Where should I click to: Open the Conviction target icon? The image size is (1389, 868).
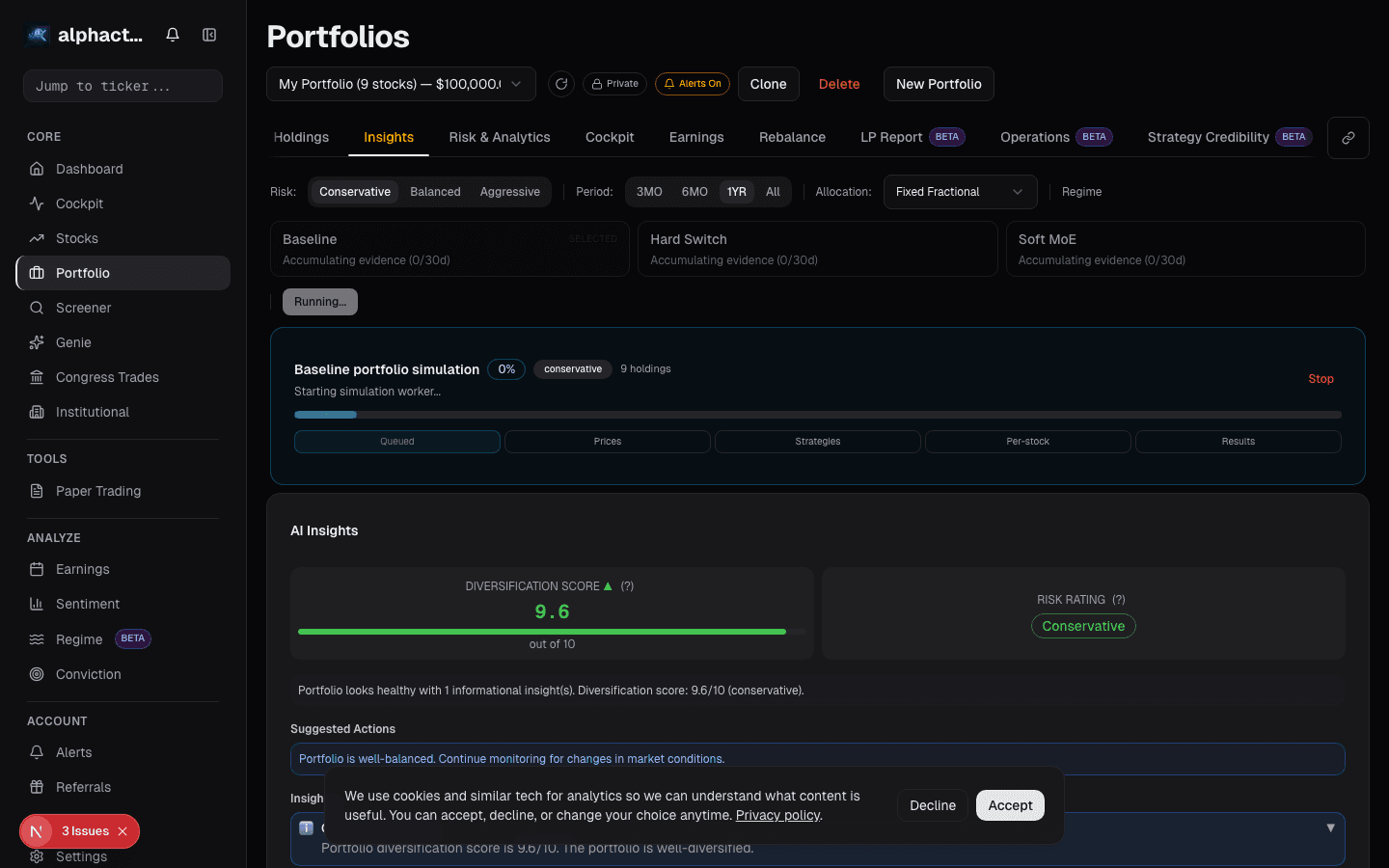tap(39, 674)
